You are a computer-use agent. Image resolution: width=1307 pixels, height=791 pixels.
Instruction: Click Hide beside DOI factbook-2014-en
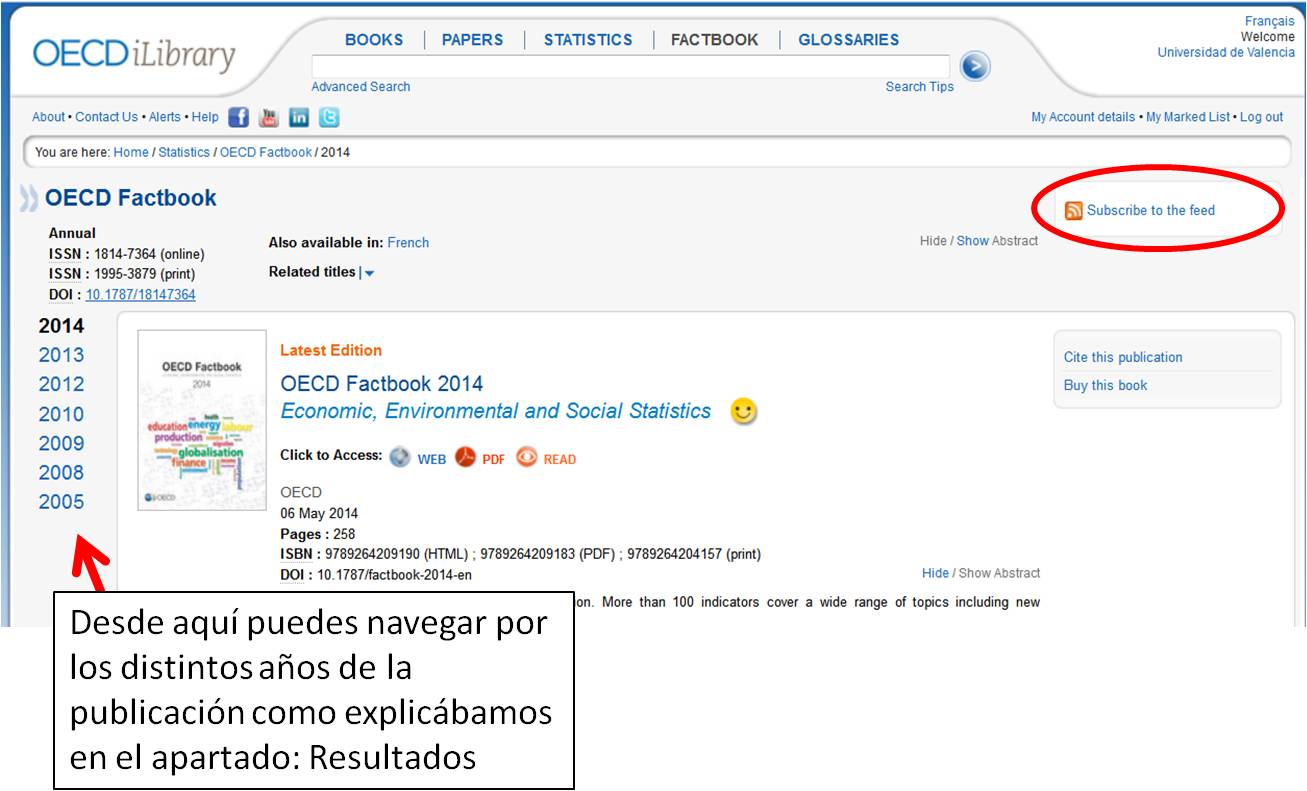click(936, 573)
